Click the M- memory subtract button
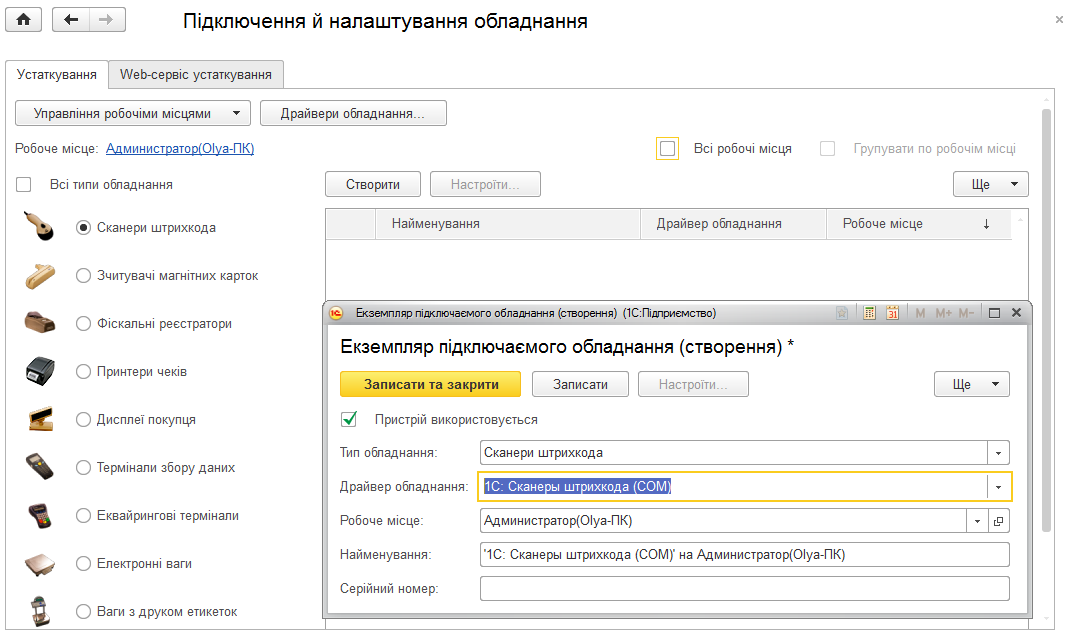 [966, 313]
